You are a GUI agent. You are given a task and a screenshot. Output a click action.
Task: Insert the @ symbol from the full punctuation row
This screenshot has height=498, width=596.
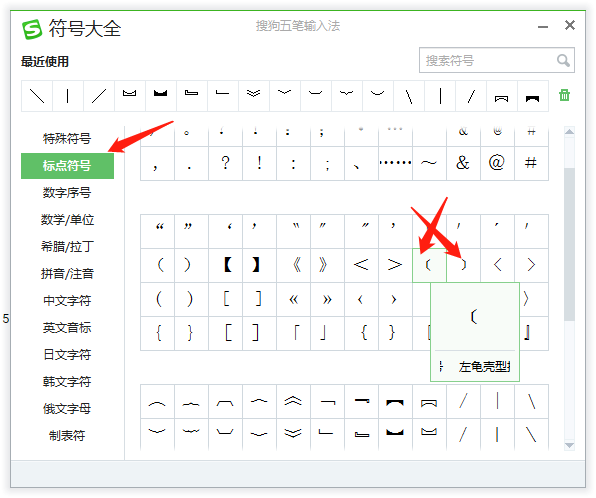[497, 163]
